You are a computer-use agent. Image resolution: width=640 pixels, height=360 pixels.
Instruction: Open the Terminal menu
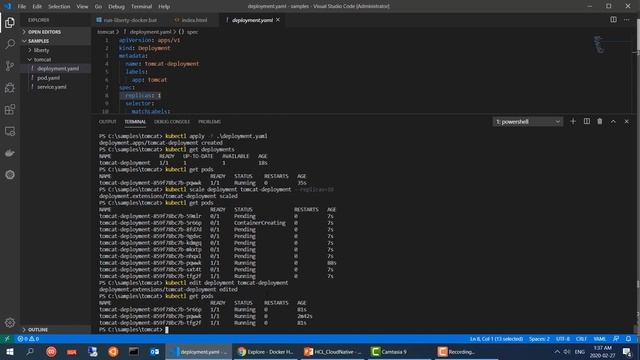(x=141, y=6)
